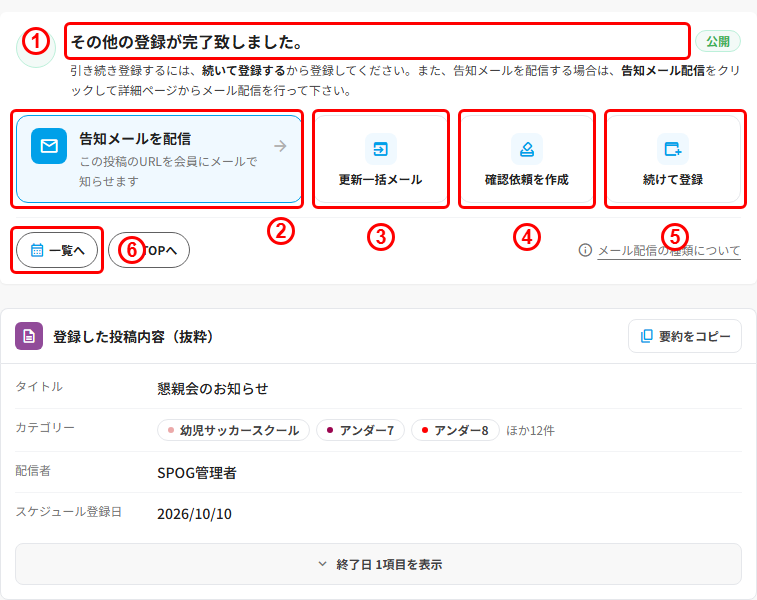Go to 一覧へ list button
757x600 pixels.
pos(57,250)
